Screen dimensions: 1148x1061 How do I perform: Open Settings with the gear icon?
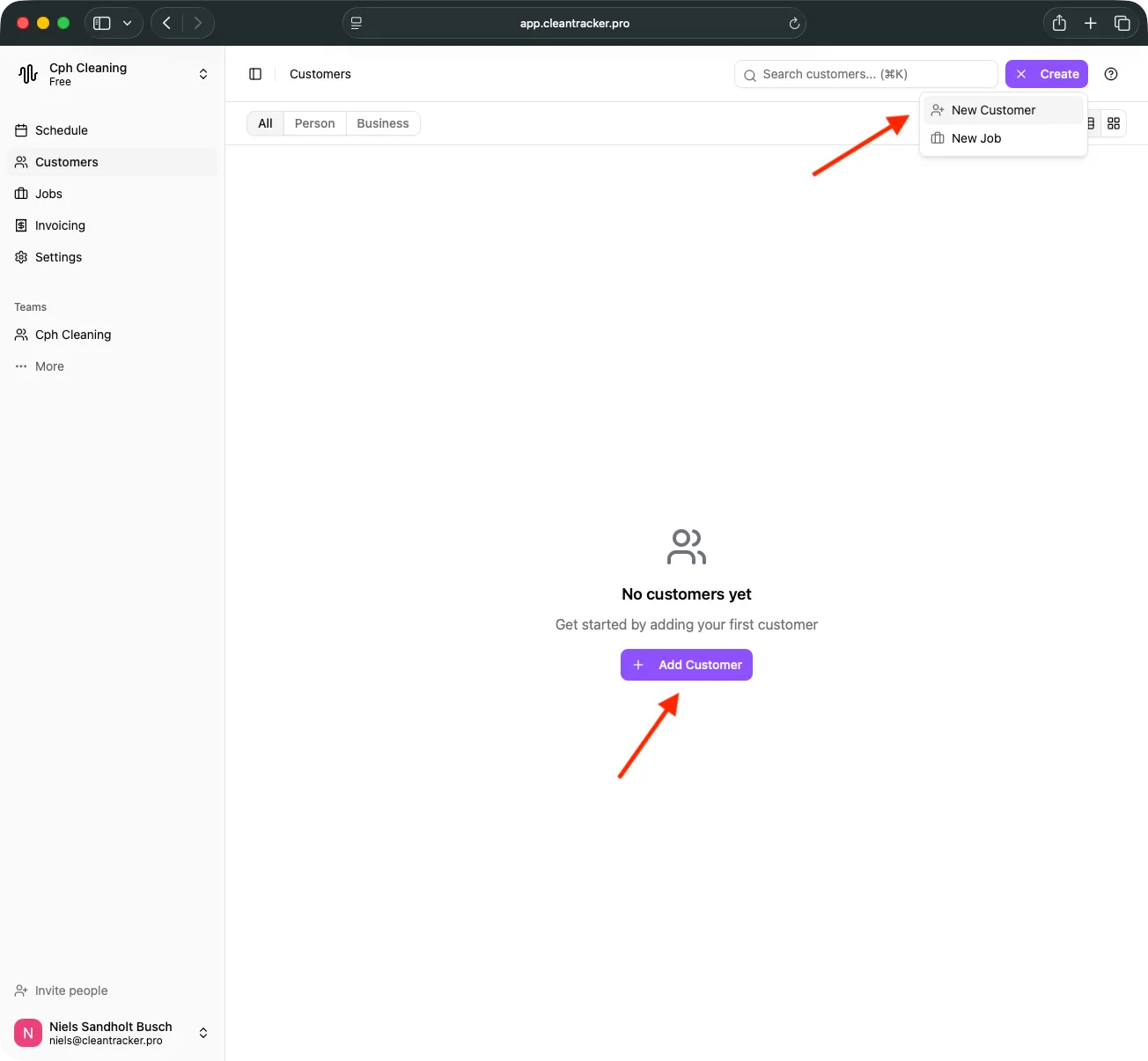[20, 257]
